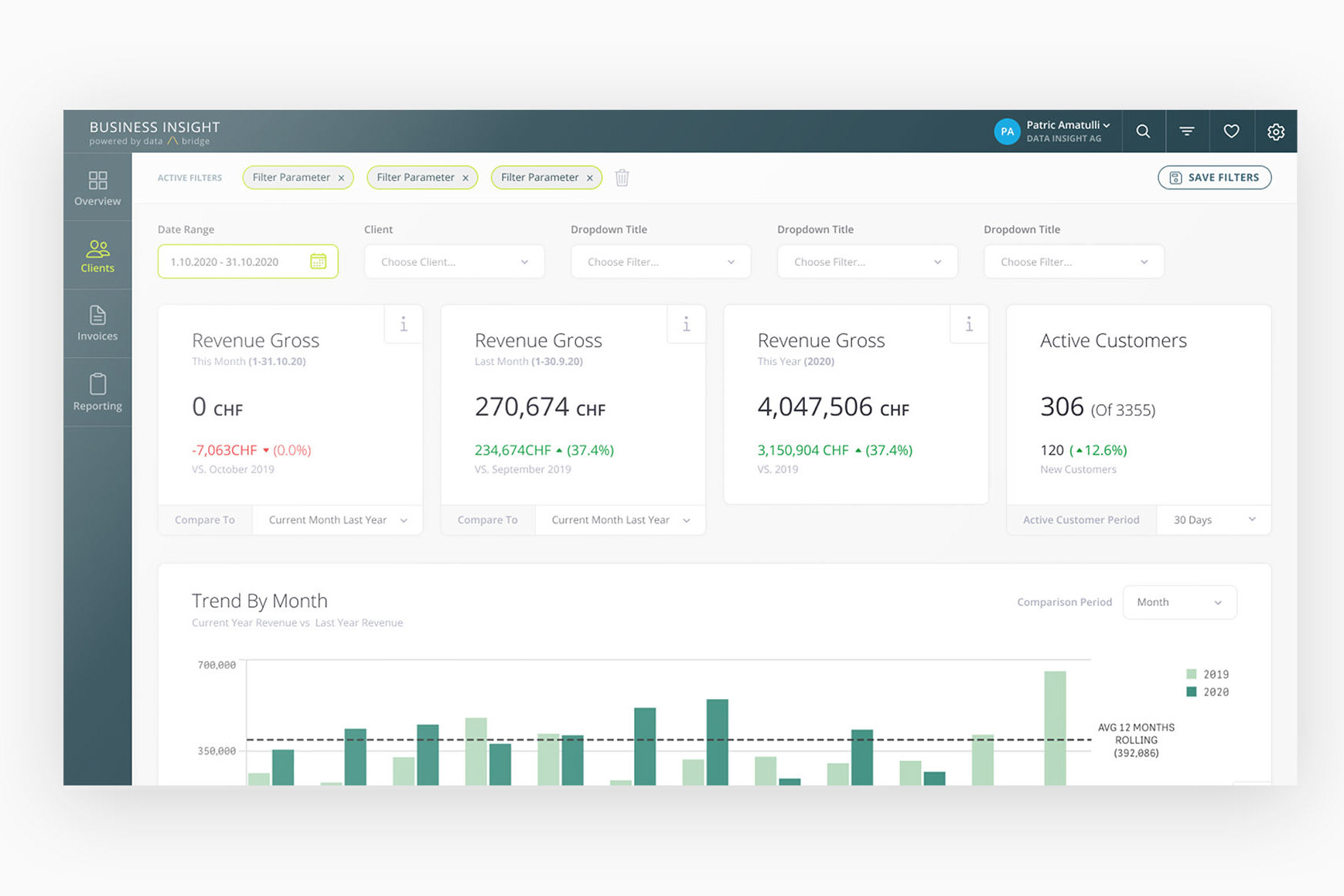Go to Invoices in sidebar
The height and width of the screenshot is (896, 1344).
point(97,324)
